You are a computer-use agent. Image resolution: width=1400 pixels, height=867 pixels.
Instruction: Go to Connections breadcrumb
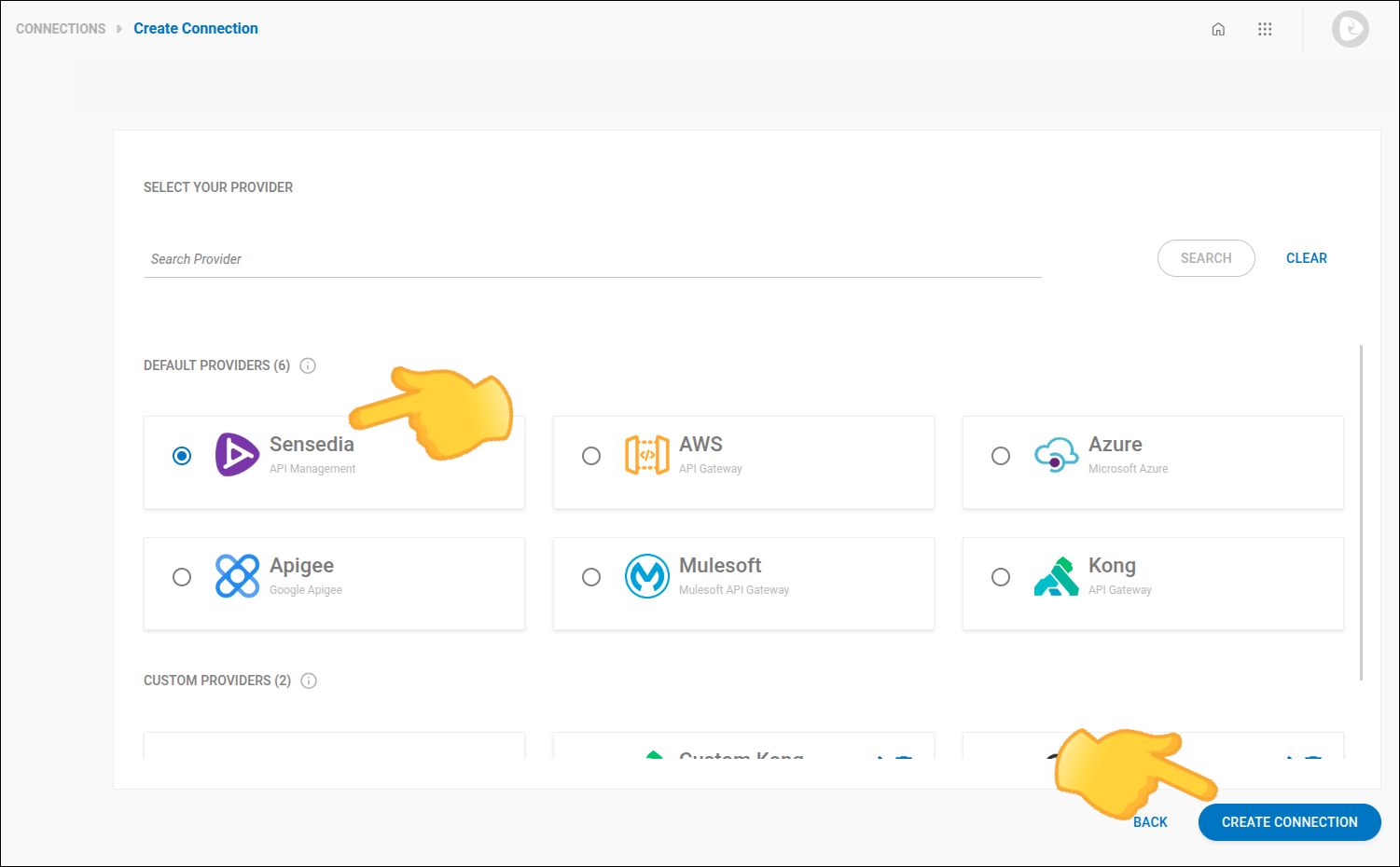61,29
